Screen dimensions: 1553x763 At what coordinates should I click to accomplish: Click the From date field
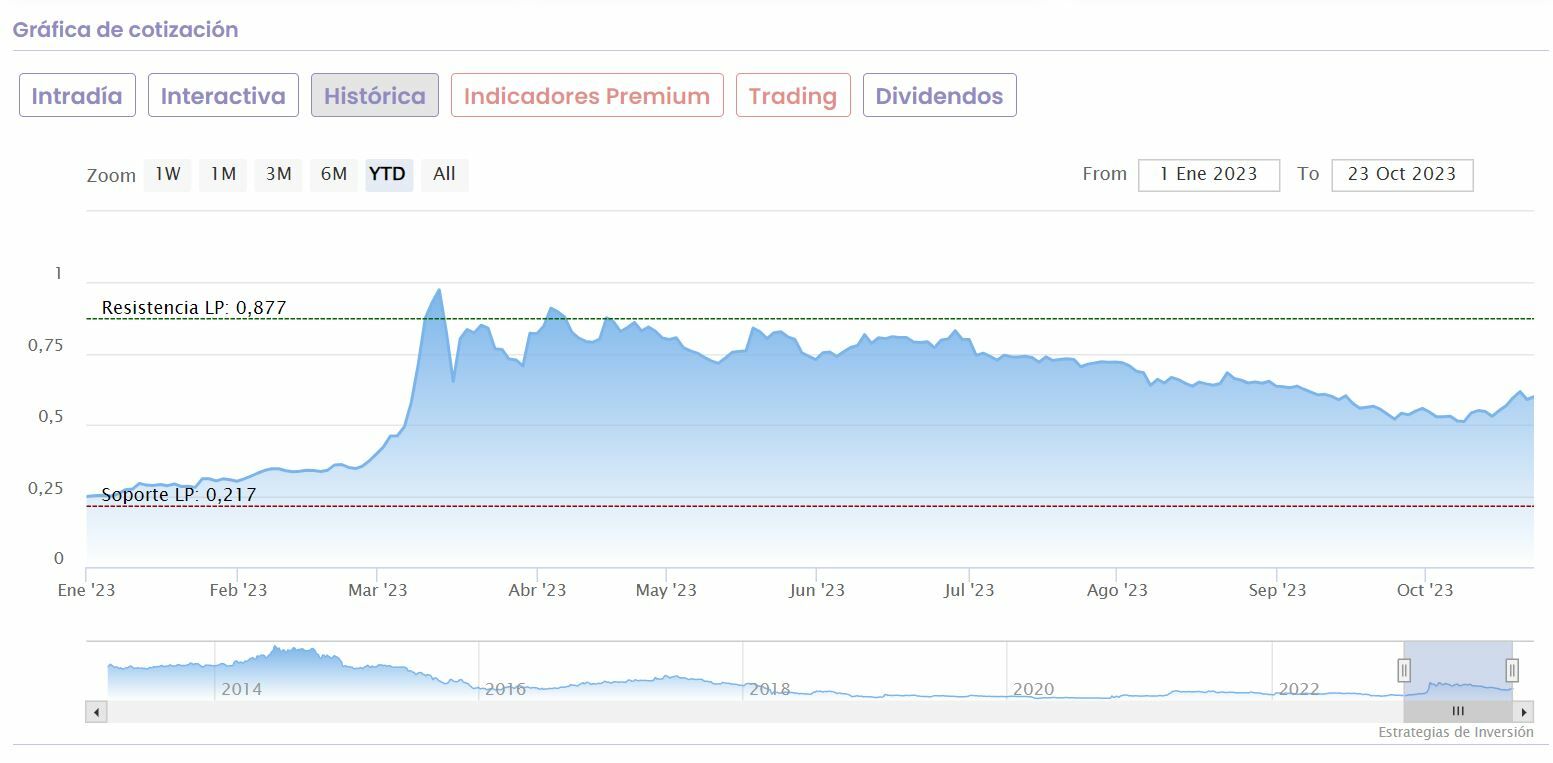1208,175
